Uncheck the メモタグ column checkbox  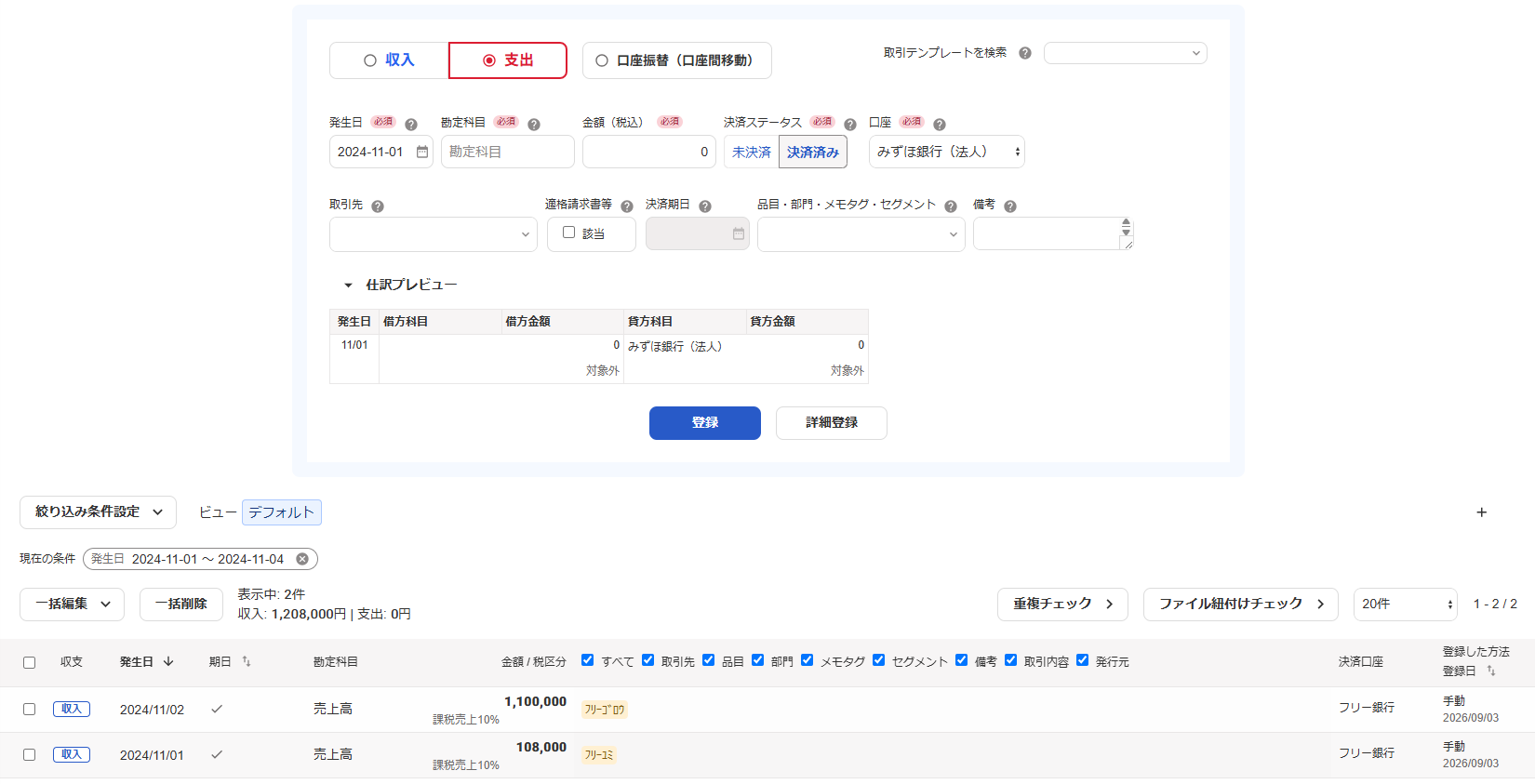[x=807, y=660]
